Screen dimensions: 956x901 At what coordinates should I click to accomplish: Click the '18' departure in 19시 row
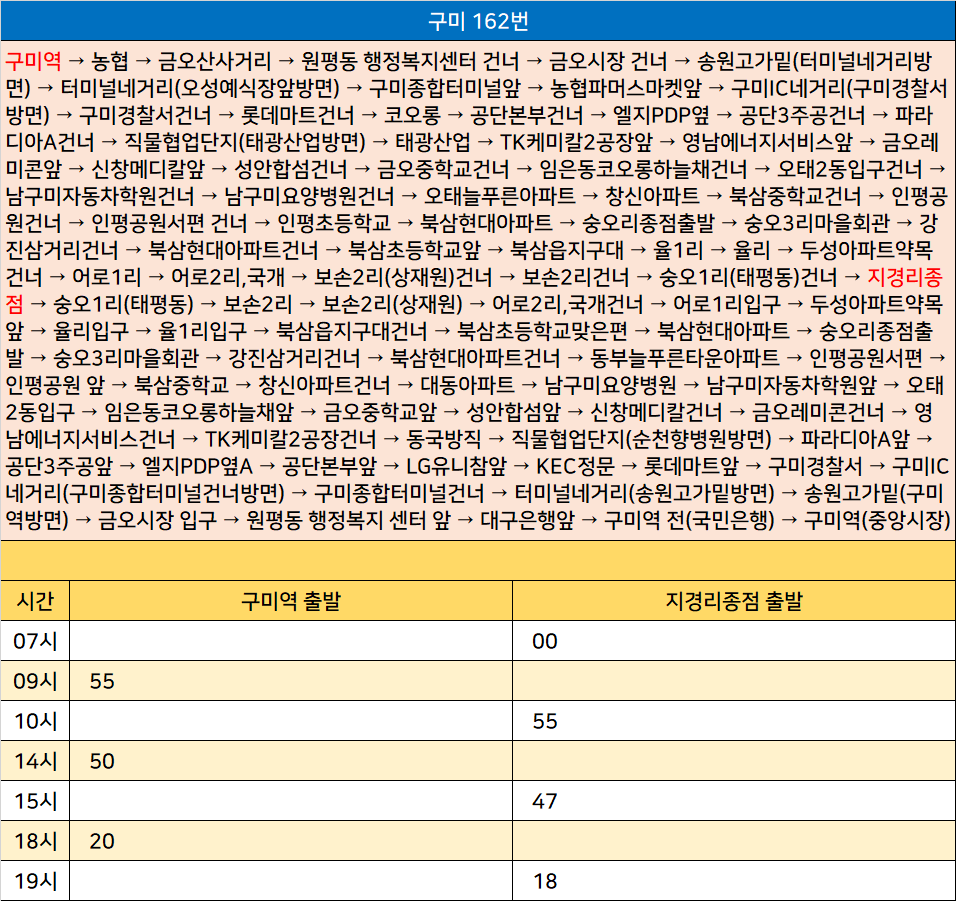coord(544,881)
